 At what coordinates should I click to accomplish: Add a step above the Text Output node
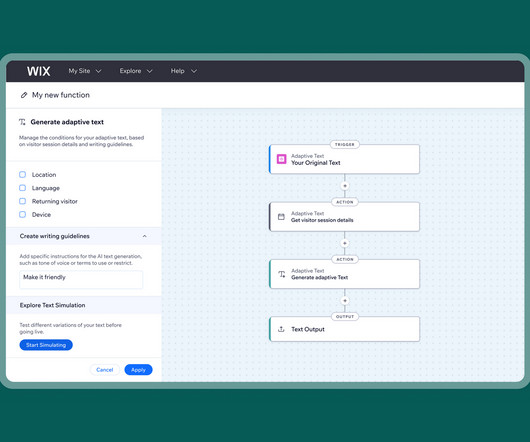345,300
